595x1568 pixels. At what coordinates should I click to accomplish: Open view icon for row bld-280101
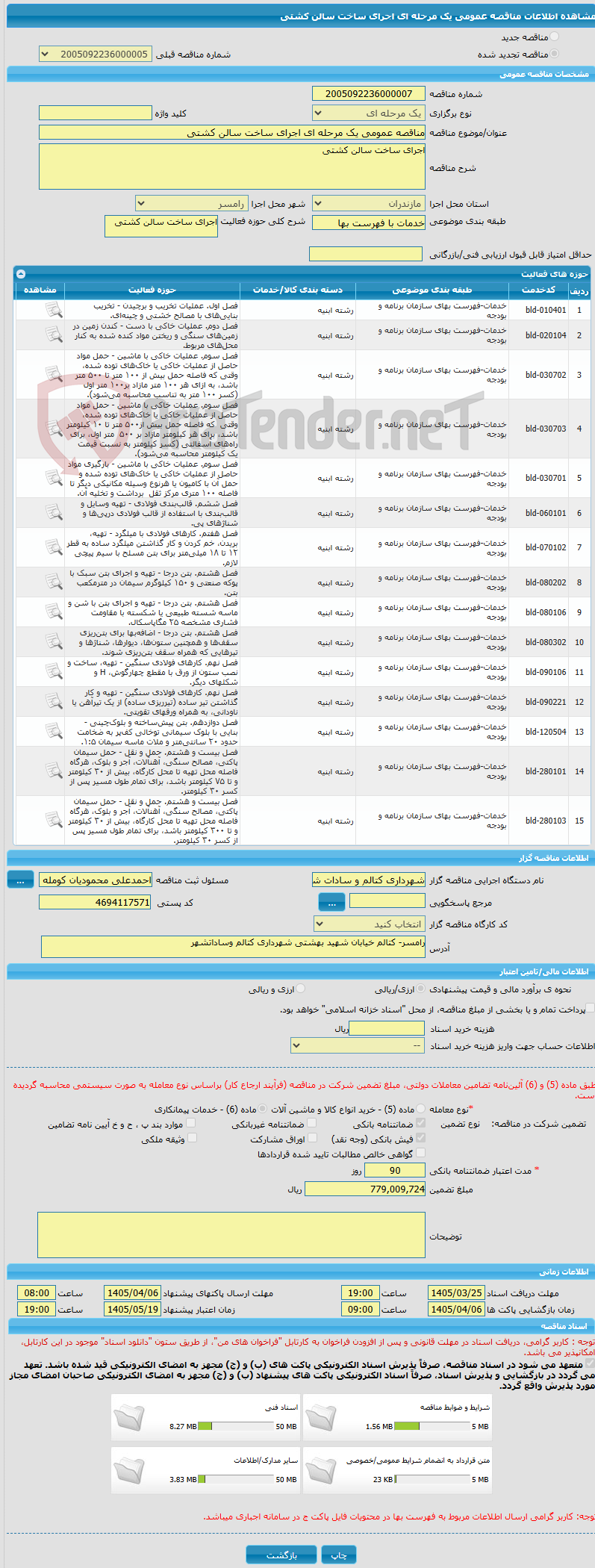[x=54, y=771]
